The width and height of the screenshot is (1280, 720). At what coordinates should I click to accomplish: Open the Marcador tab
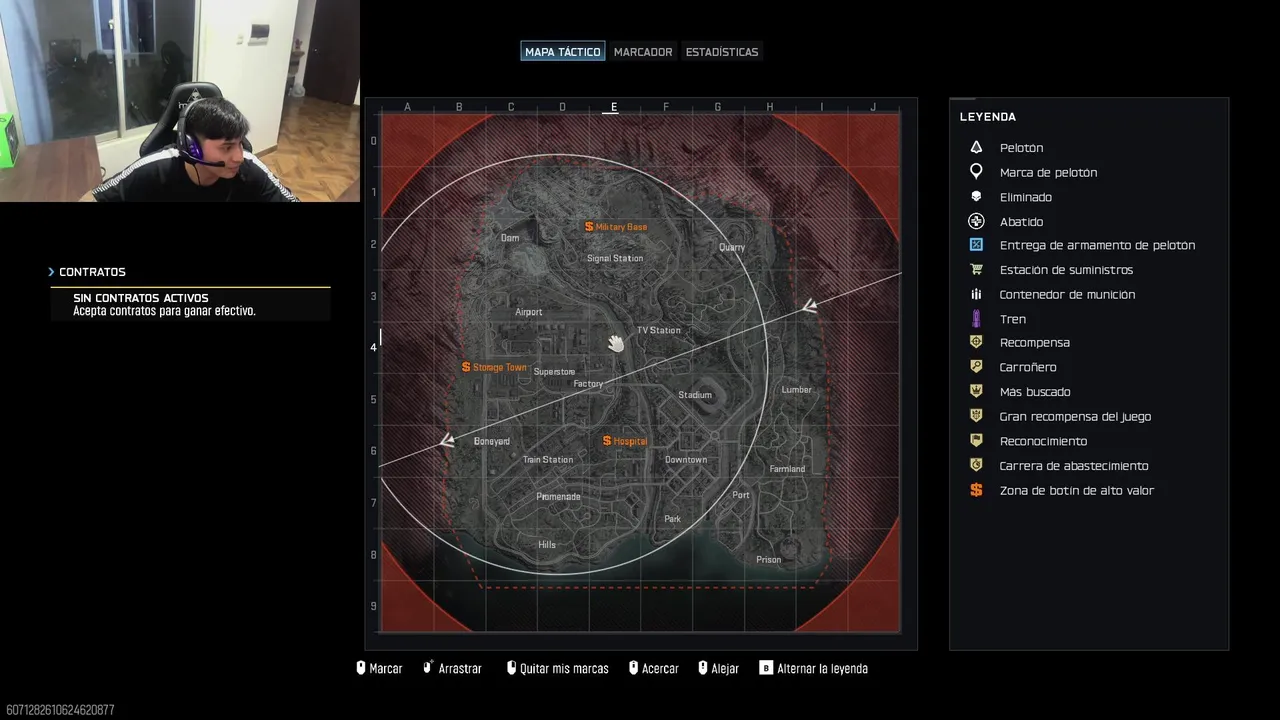(x=643, y=51)
